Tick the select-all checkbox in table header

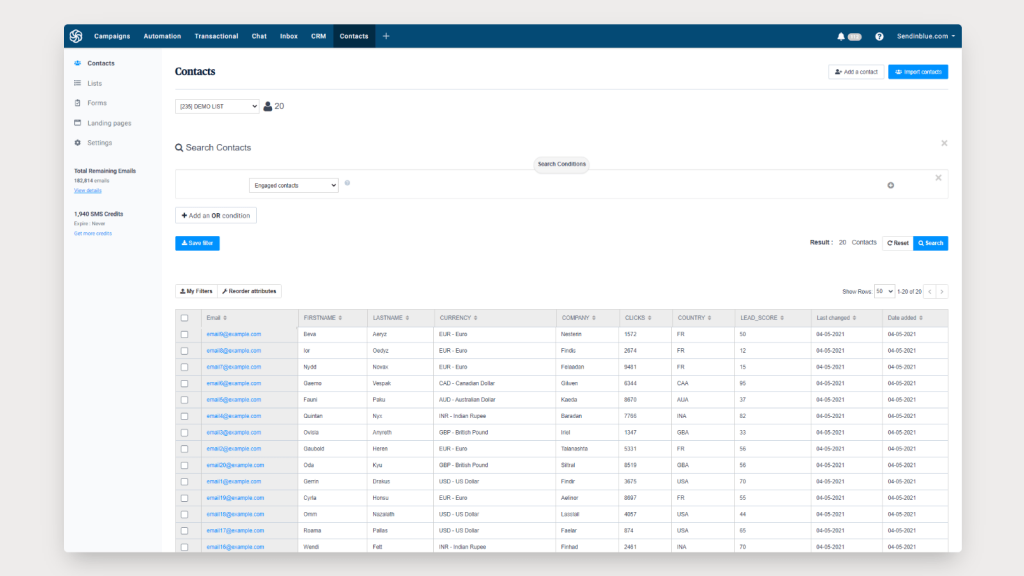pos(185,318)
